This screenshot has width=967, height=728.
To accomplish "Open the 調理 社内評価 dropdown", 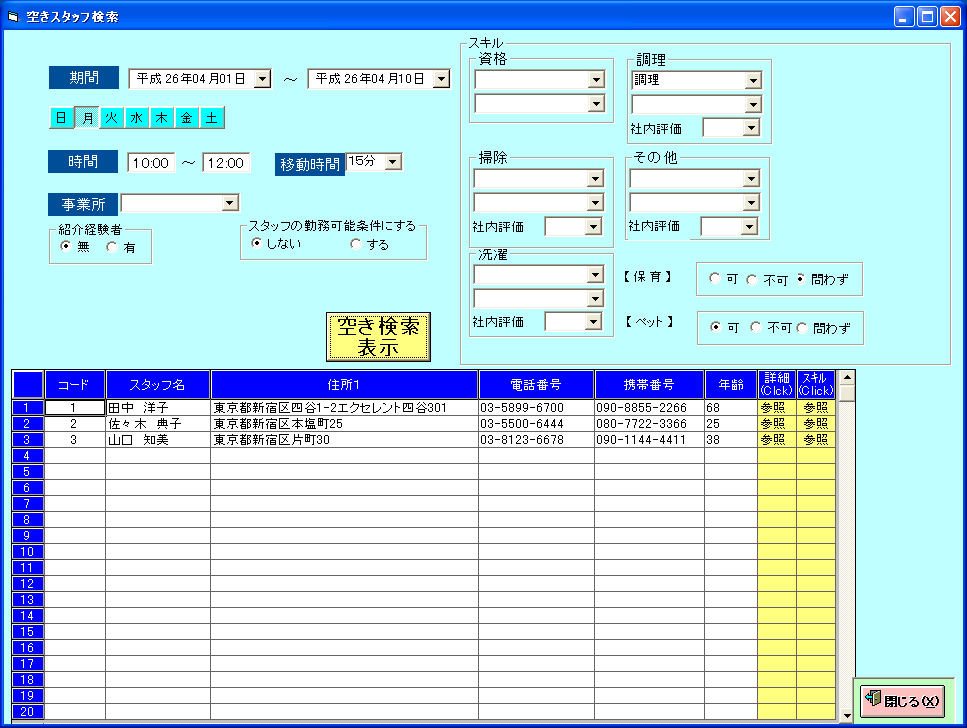I will tap(751, 128).
